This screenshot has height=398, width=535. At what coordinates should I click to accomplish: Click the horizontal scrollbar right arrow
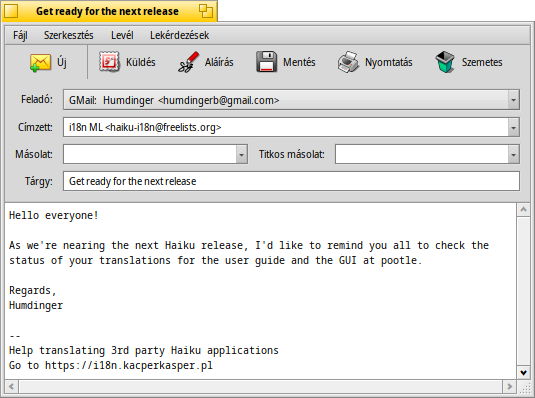coord(510,386)
